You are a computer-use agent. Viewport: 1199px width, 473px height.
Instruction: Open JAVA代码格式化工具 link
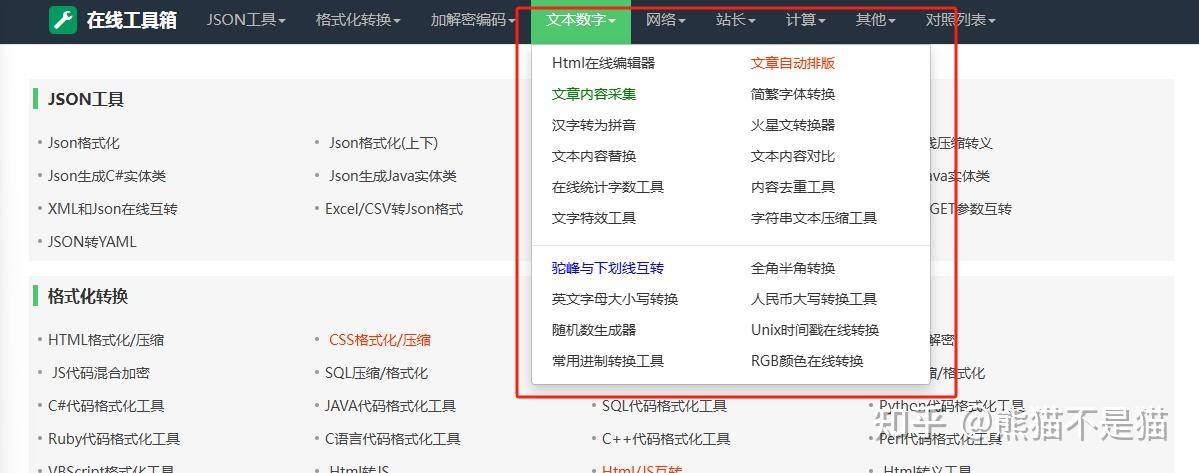[390, 406]
